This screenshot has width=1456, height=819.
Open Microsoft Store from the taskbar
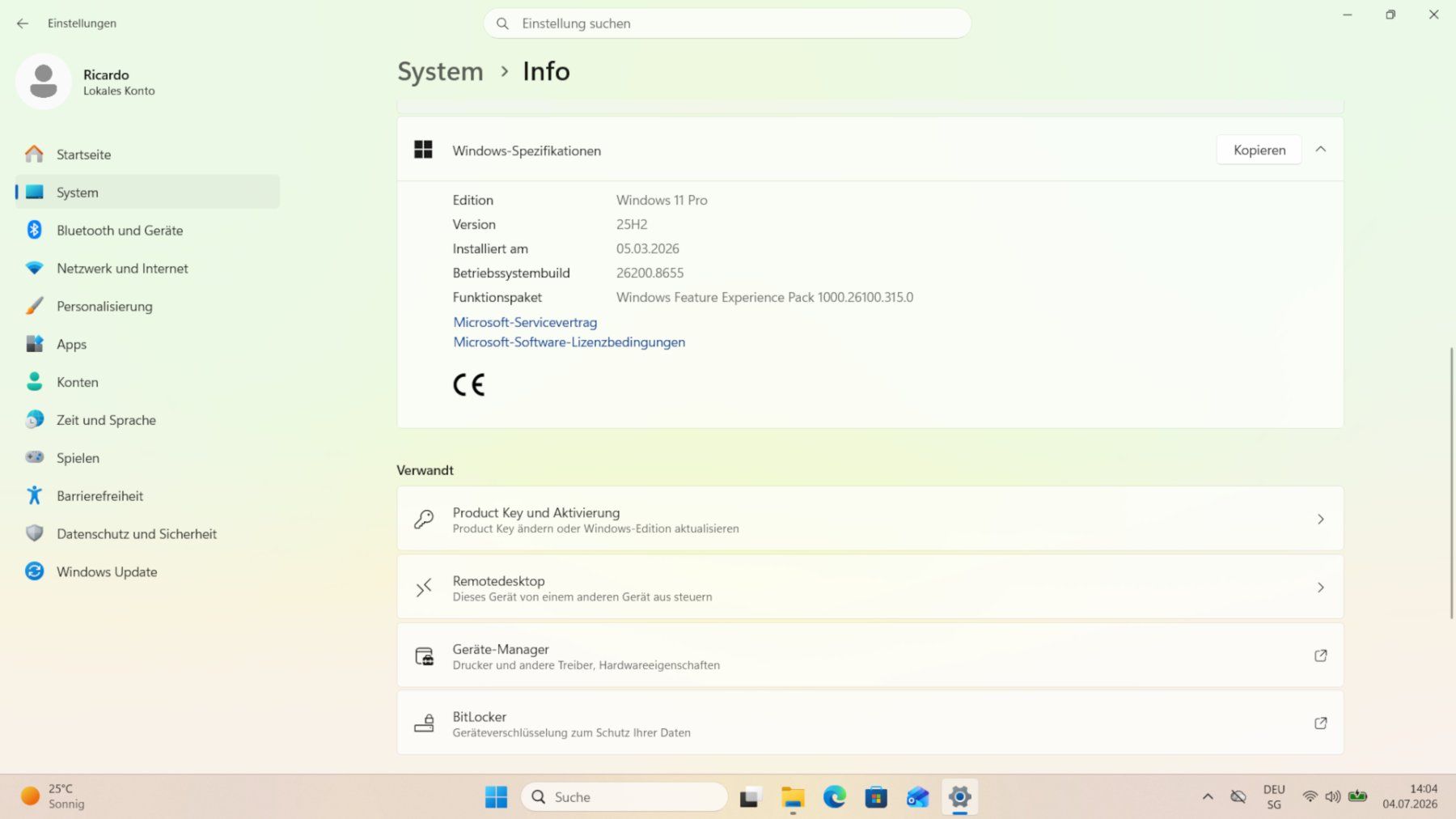[x=876, y=797]
